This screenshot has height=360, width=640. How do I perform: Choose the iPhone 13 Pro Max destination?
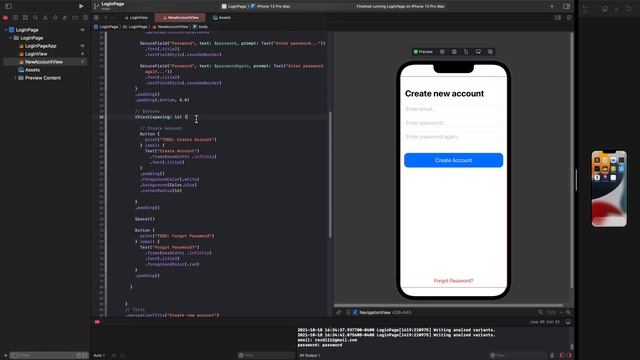tap(270, 6)
